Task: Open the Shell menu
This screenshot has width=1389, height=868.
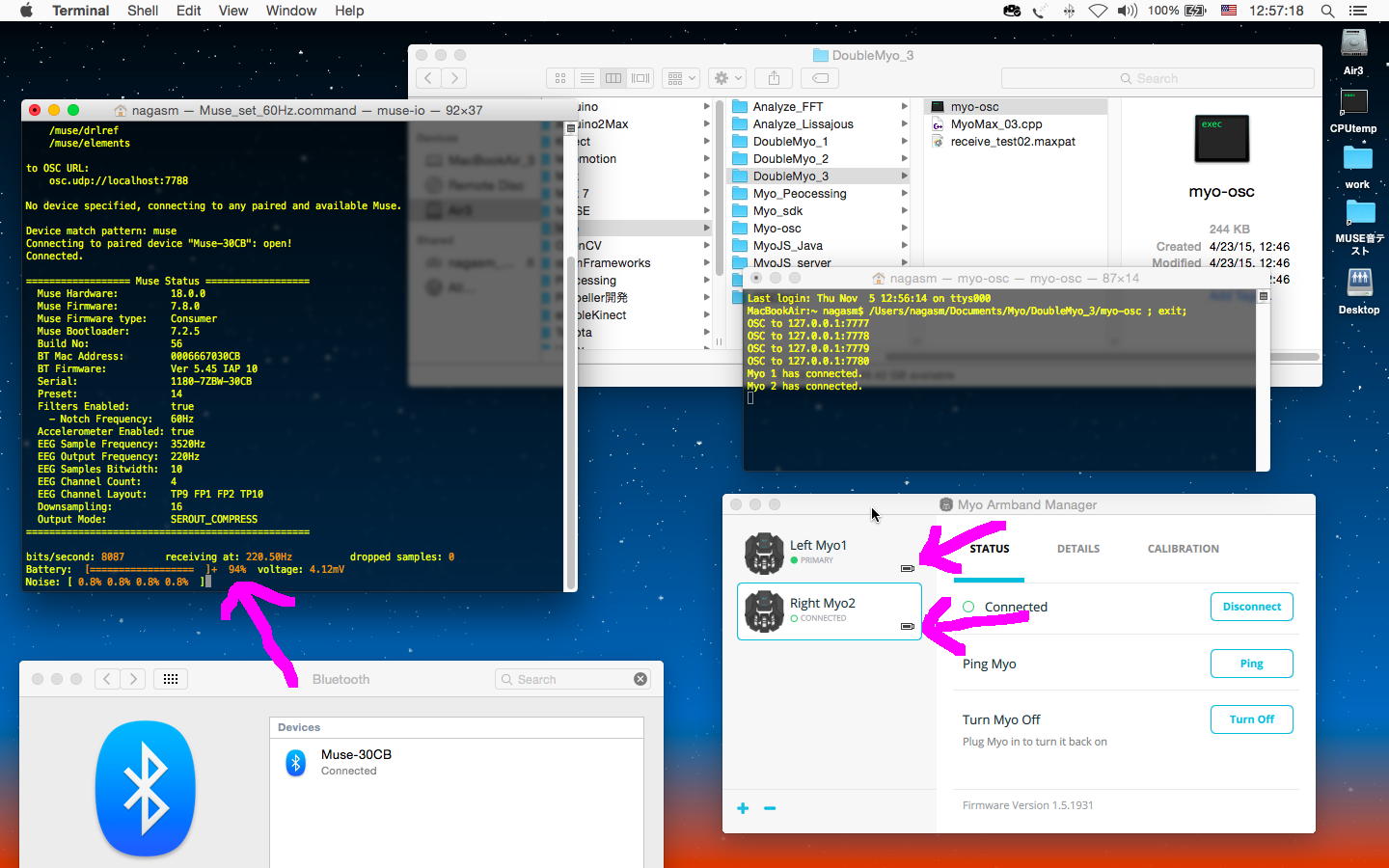Action: [x=143, y=11]
